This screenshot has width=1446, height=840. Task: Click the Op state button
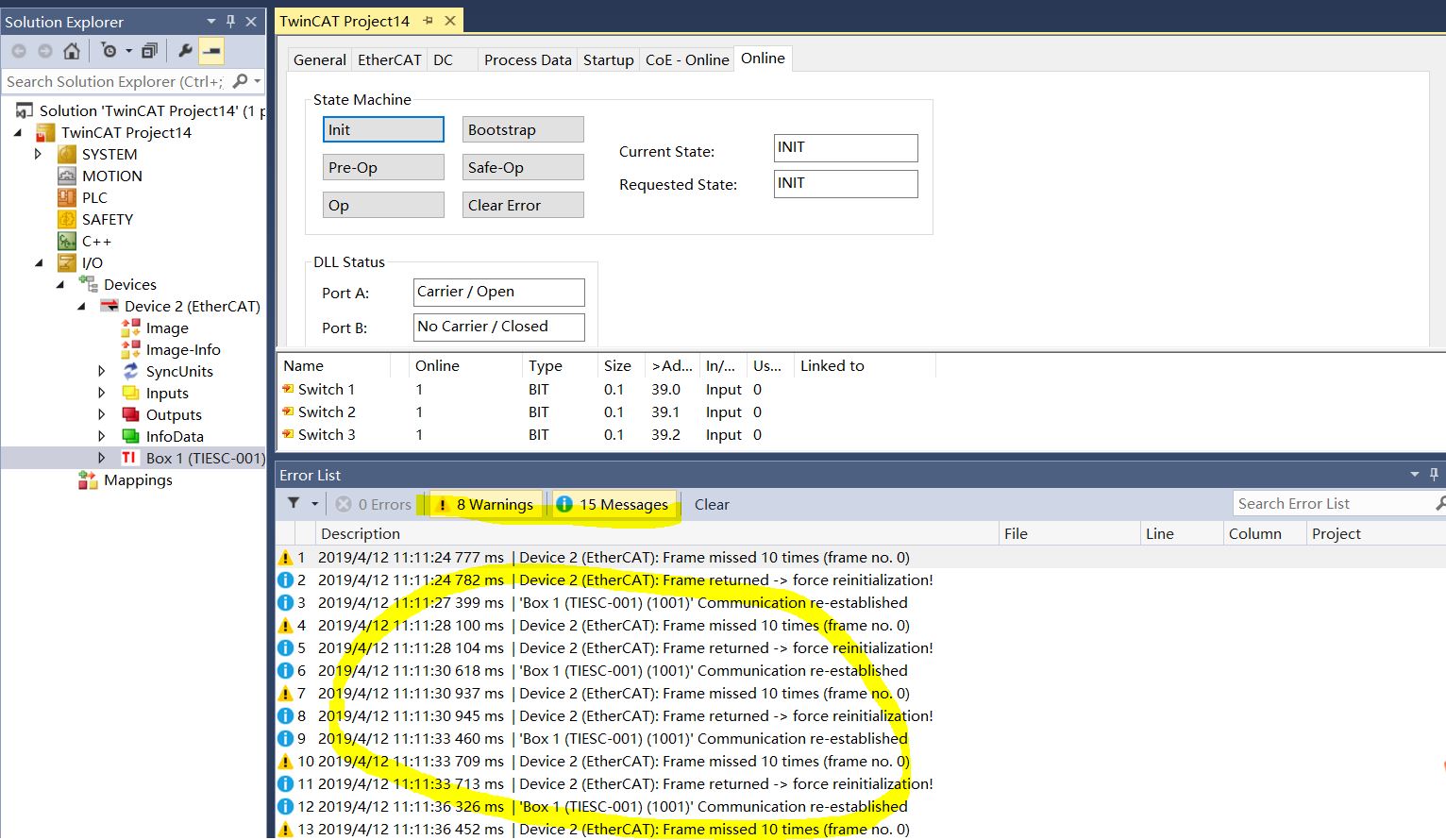coord(383,205)
